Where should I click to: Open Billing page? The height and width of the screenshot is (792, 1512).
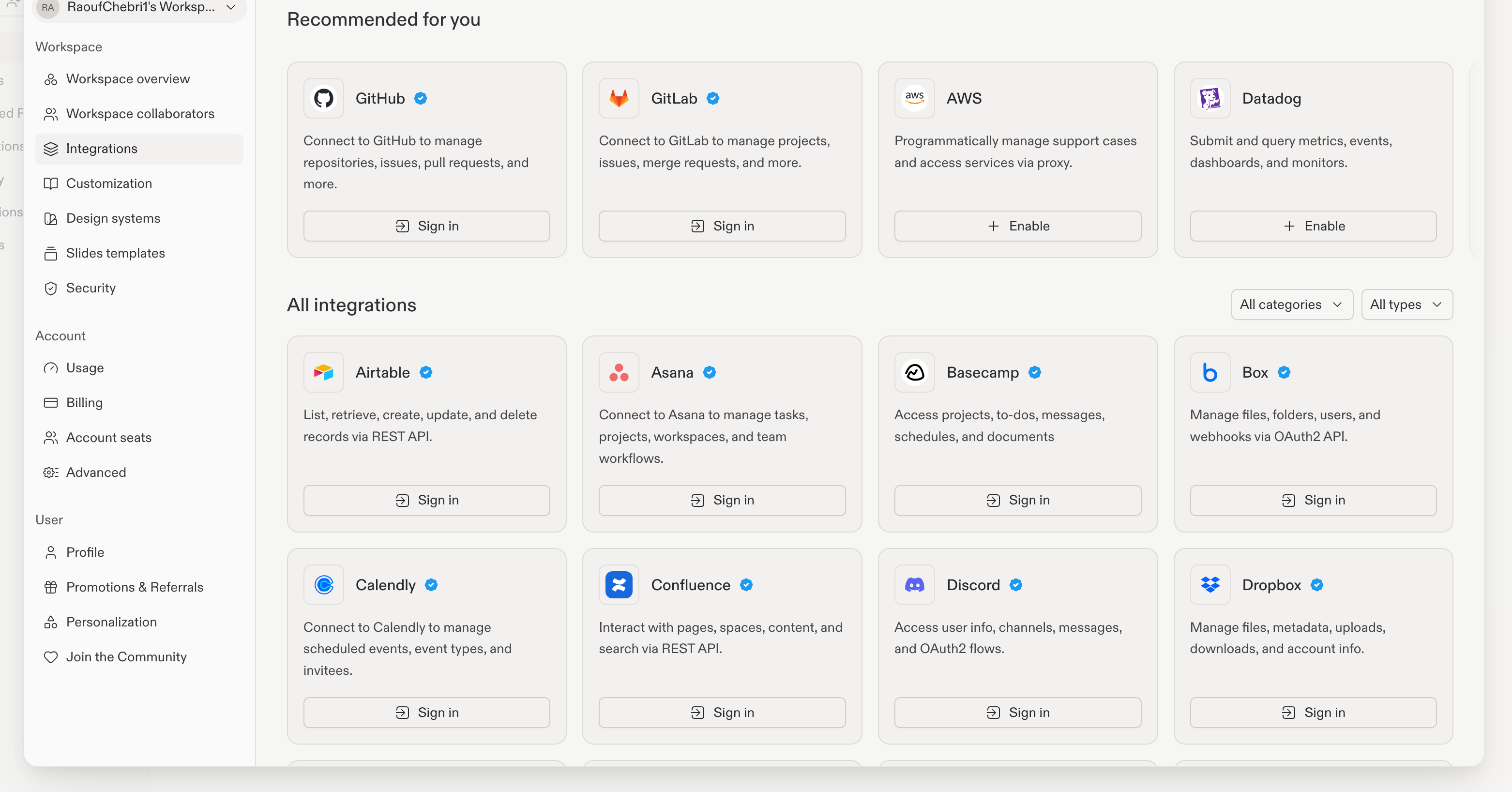click(x=139, y=402)
